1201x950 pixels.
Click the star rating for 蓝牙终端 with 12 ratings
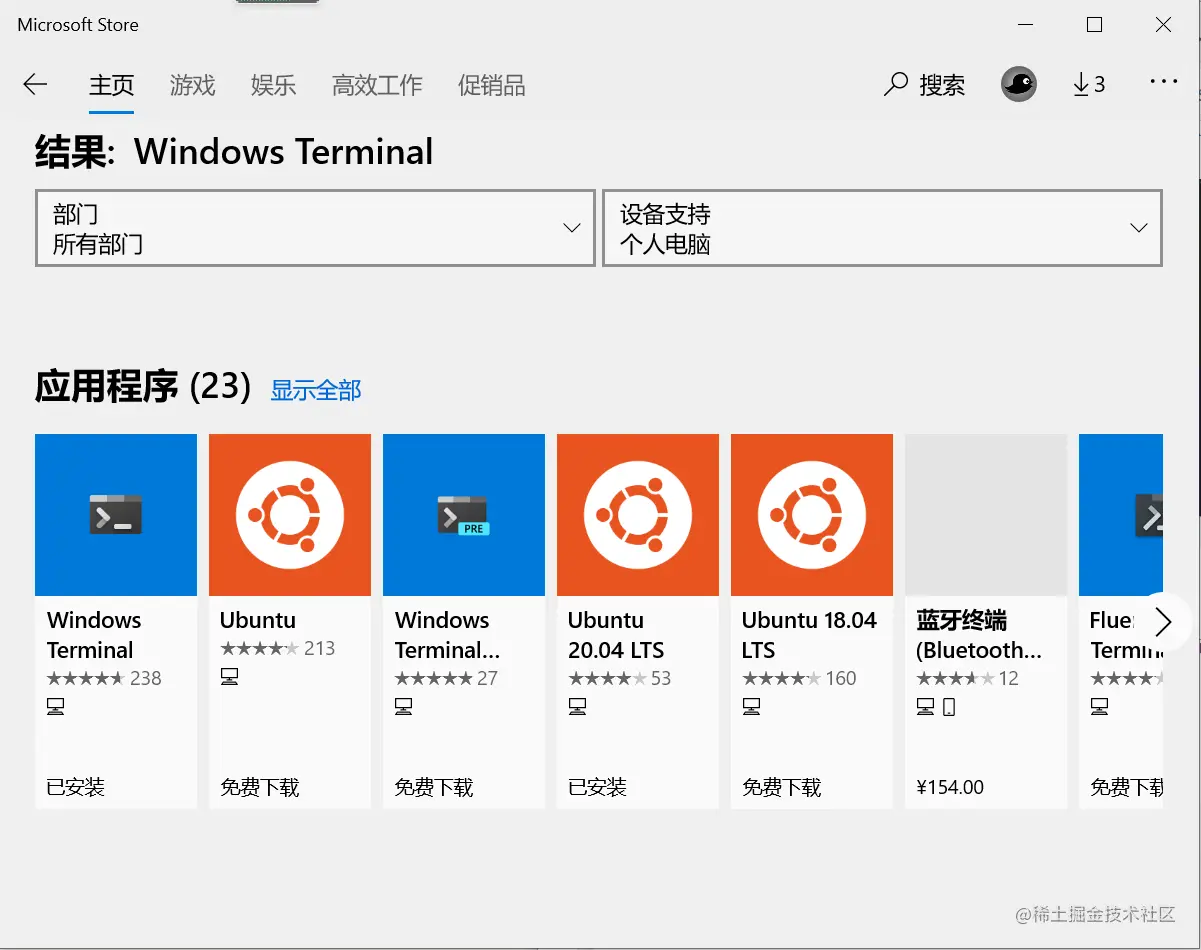coord(955,678)
